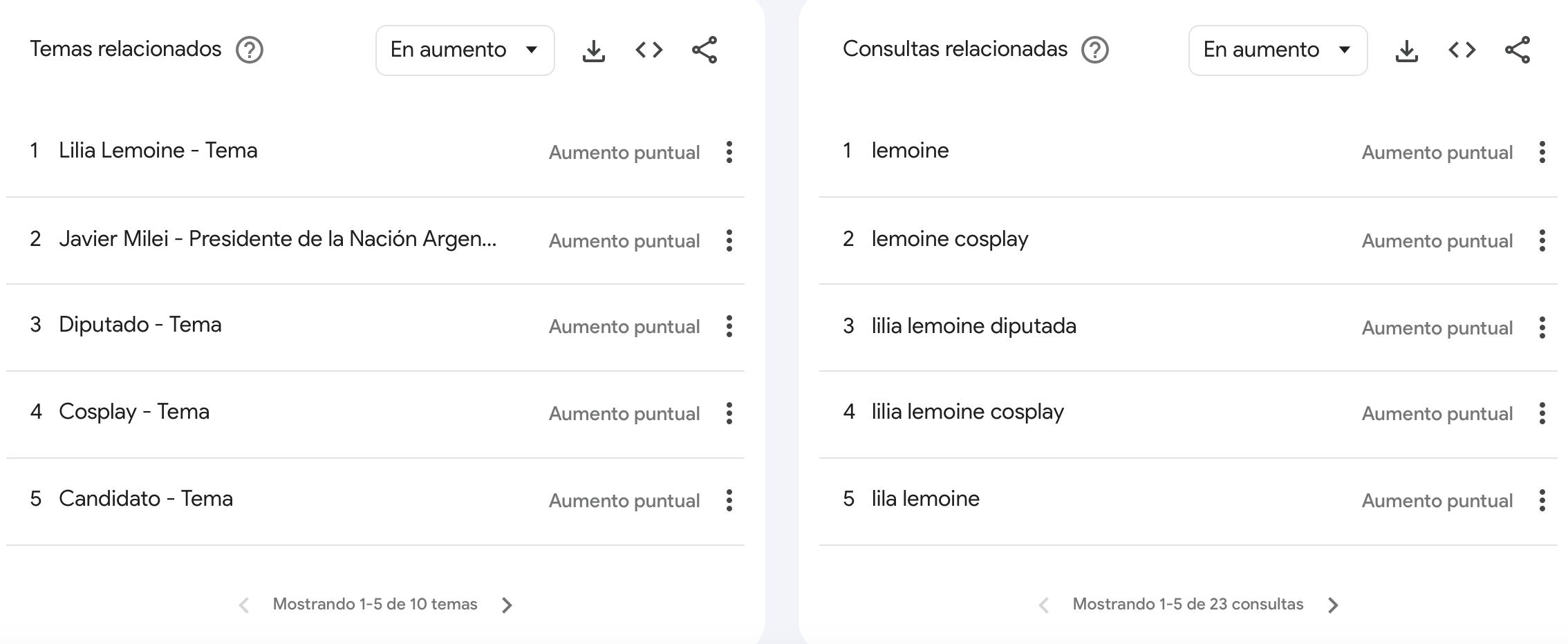Screen dimensions: 1568x644
Task: Go to next page of related topics
Action: (507, 605)
